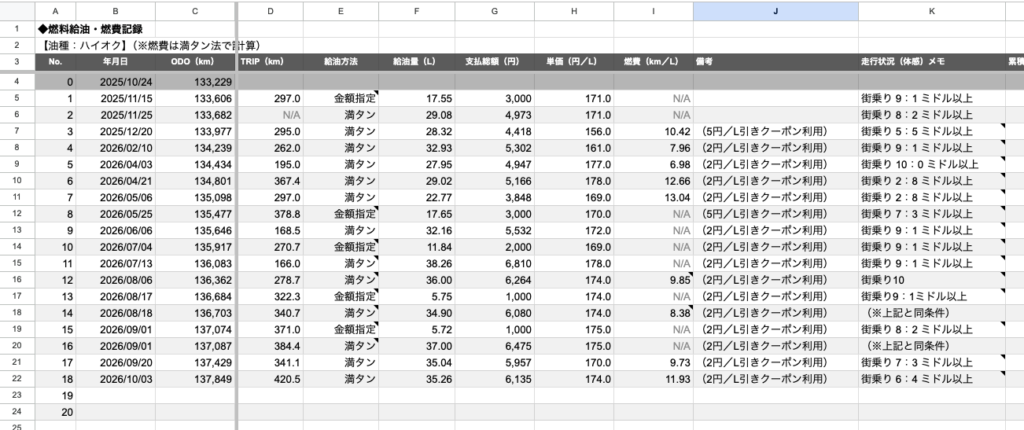
Task: Click date cell 2026/08/17
Action: [x=115, y=296]
